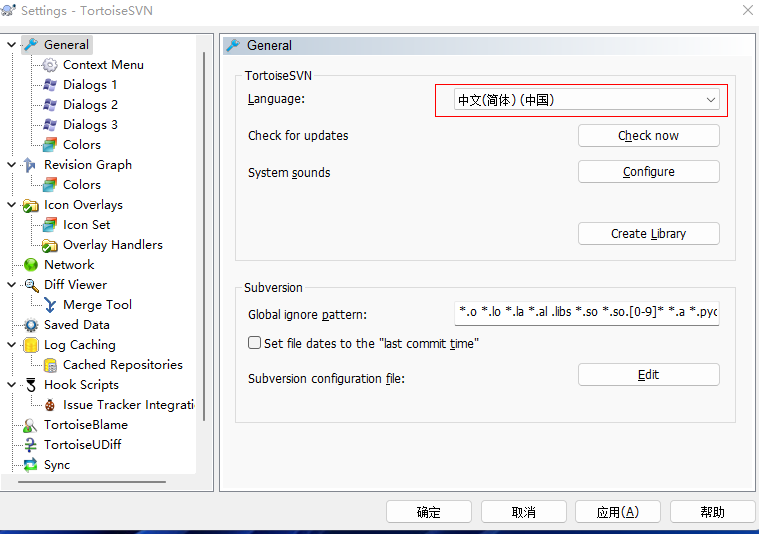759x534 pixels.
Task: Click the Global ignore pattern text field
Action: pos(587,314)
